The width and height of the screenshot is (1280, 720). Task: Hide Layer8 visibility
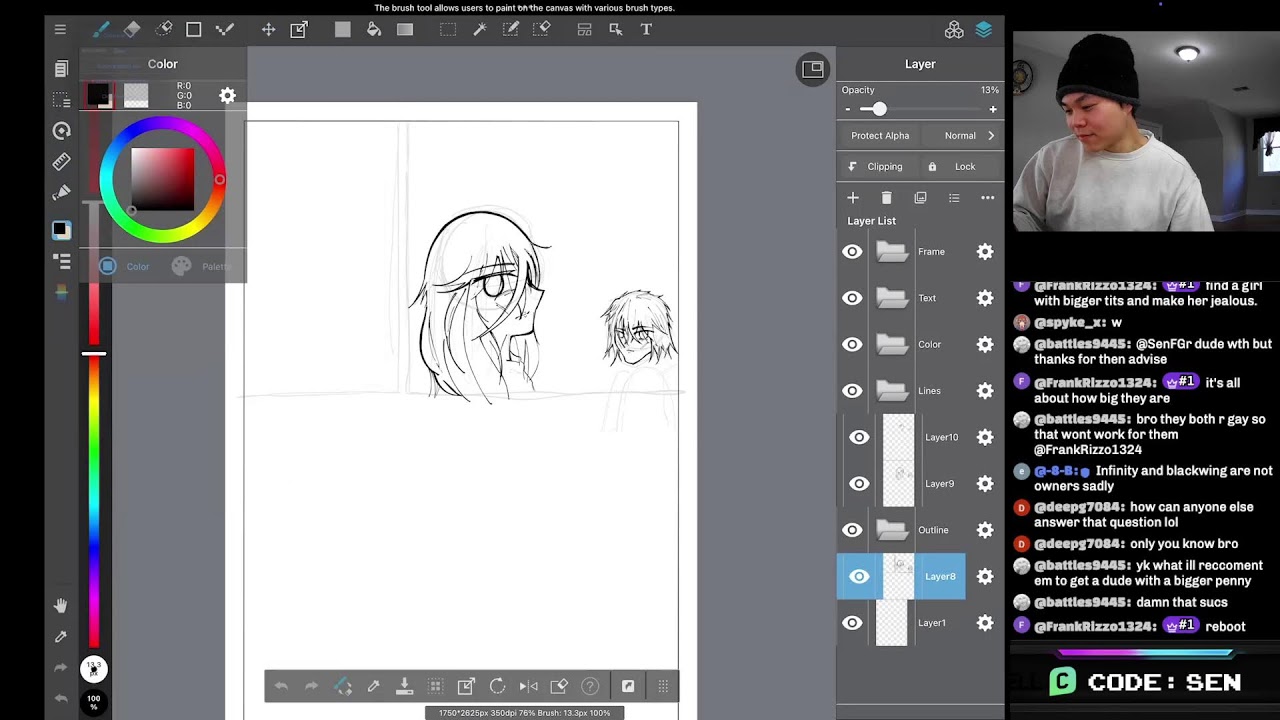click(859, 576)
